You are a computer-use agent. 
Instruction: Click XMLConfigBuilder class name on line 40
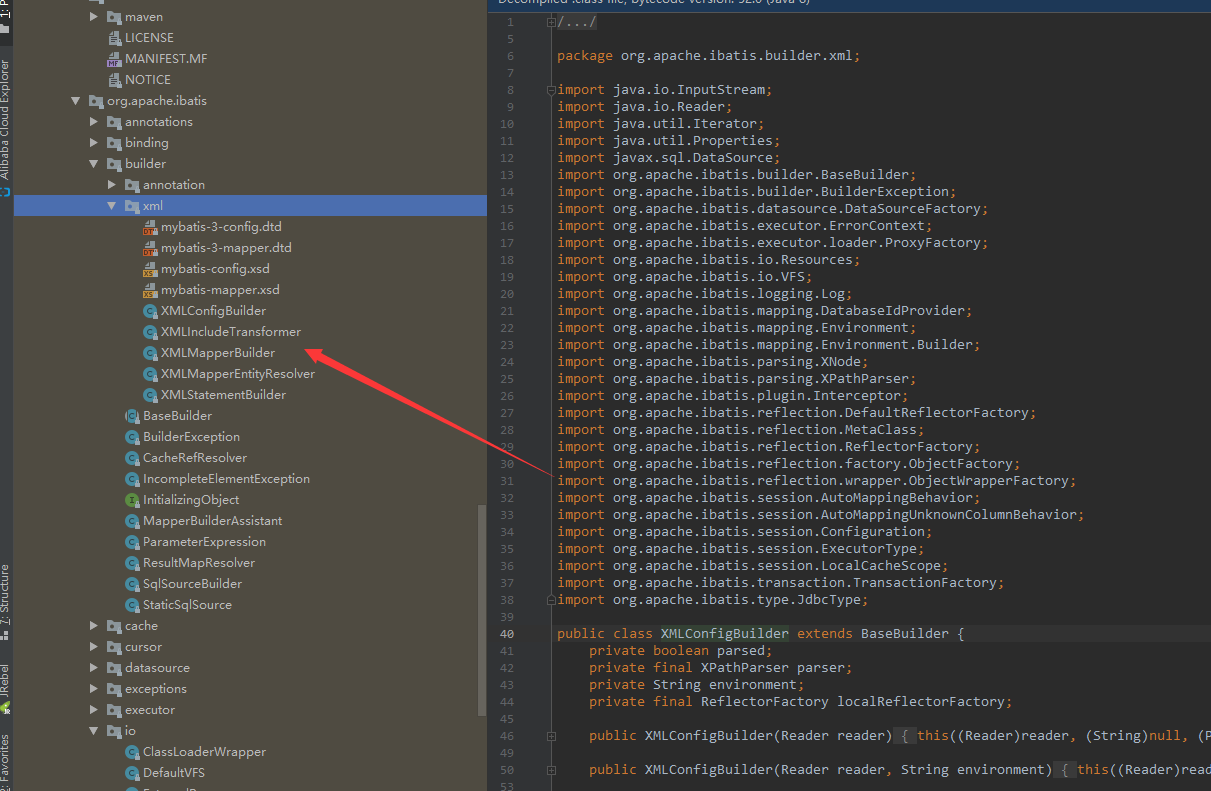(x=725, y=634)
